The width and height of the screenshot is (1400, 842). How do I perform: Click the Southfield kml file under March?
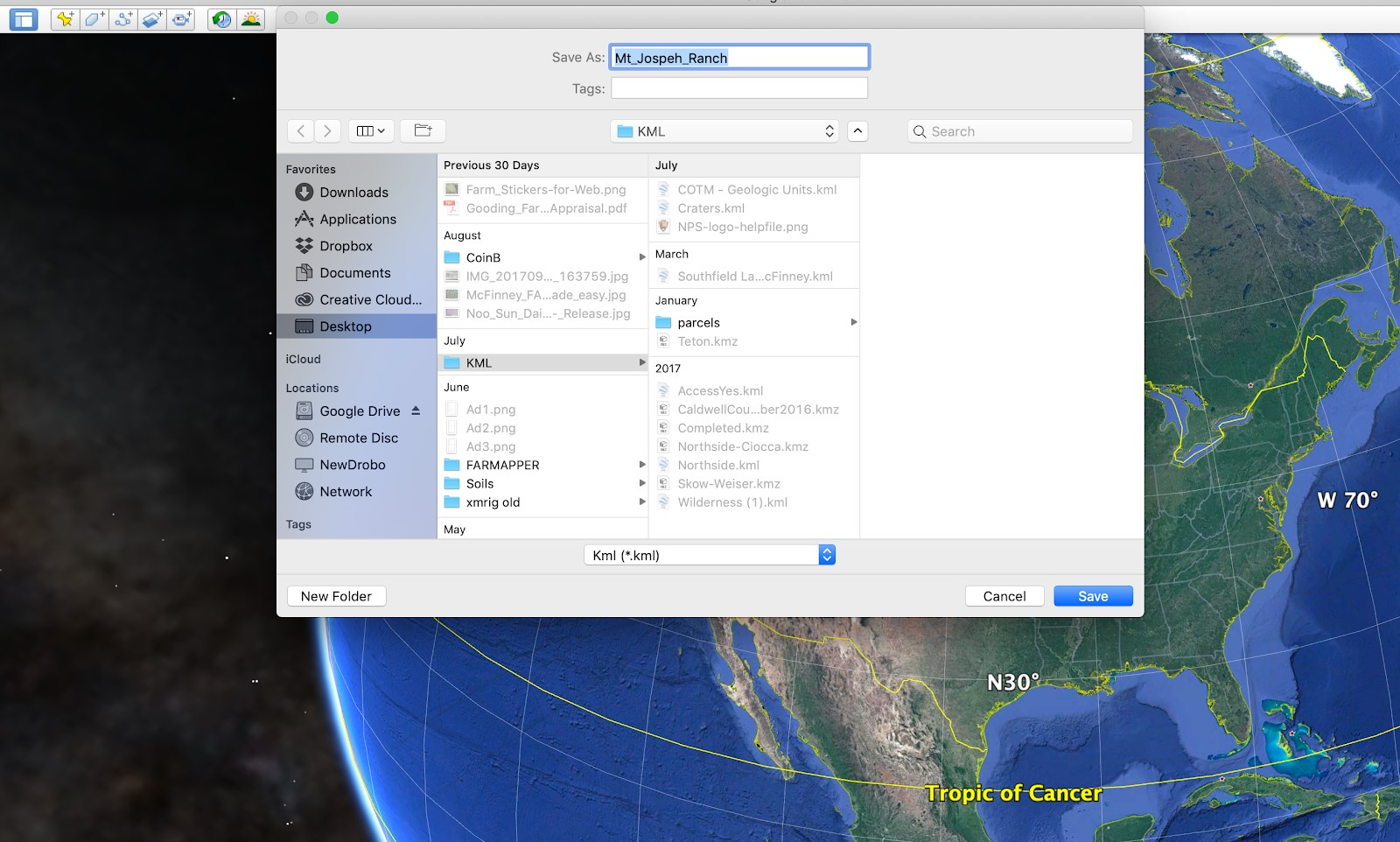tap(754, 277)
